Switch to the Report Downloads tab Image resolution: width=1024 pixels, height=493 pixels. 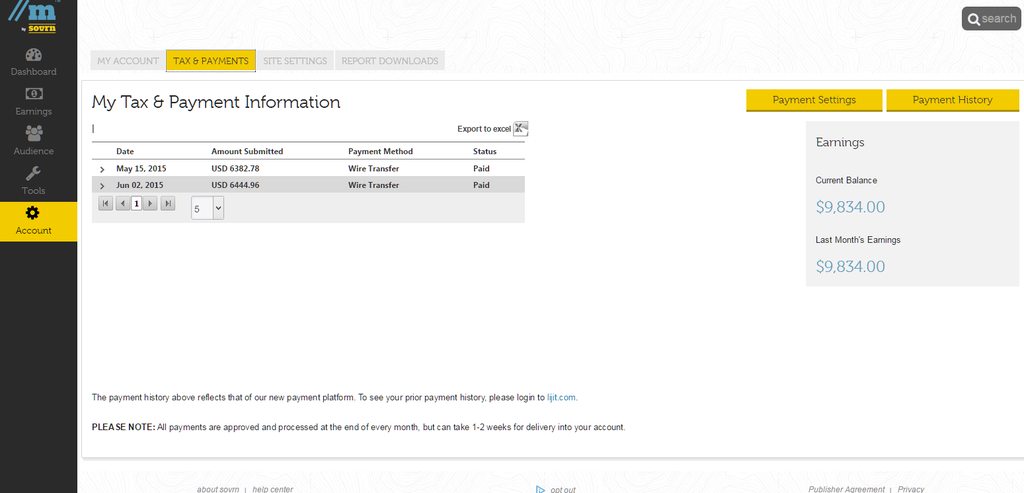coord(389,61)
